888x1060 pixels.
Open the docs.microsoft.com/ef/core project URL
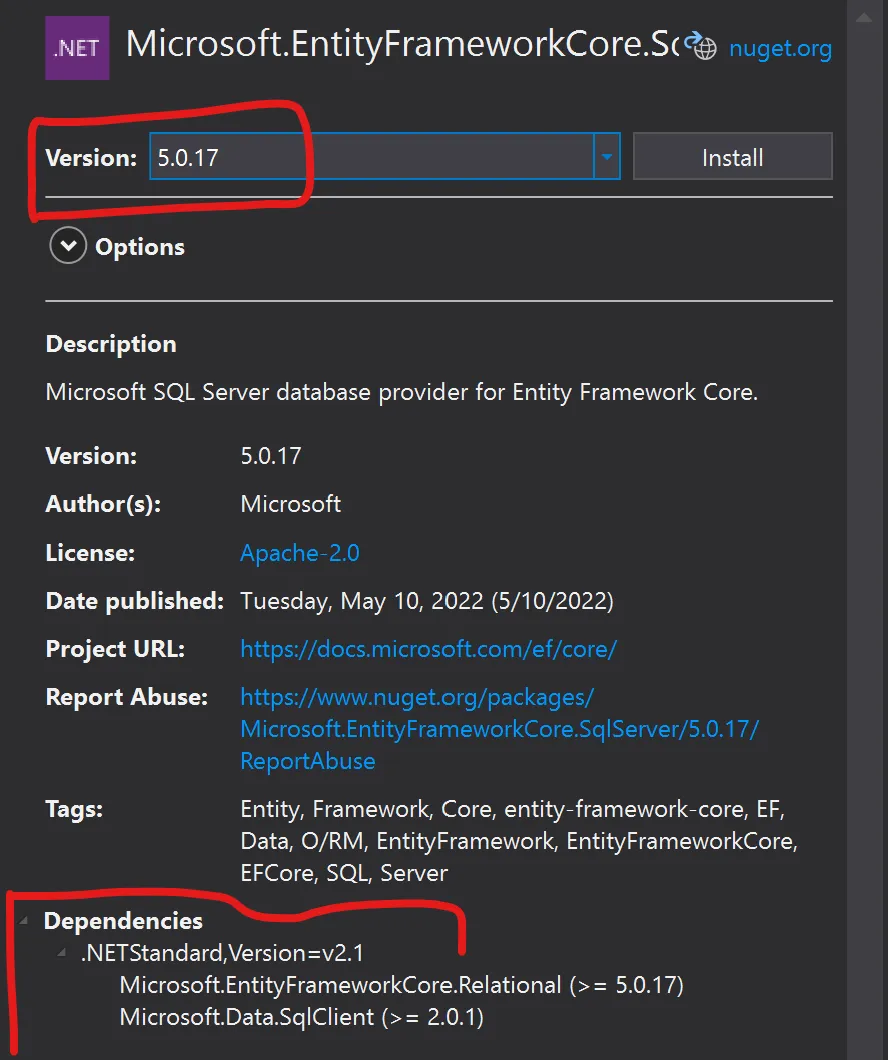428,649
